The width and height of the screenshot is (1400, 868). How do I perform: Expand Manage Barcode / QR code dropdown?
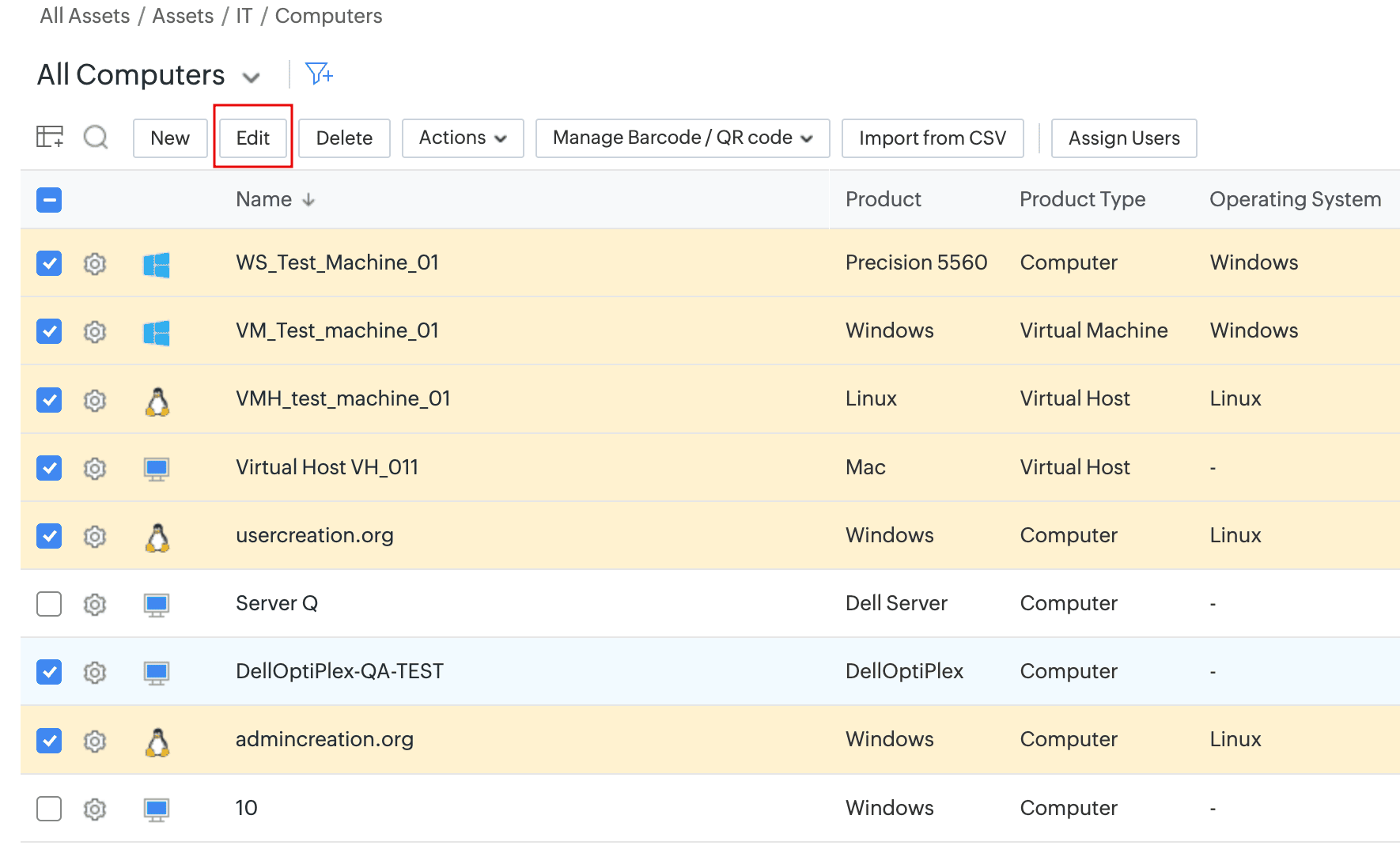tap(682, 138)
